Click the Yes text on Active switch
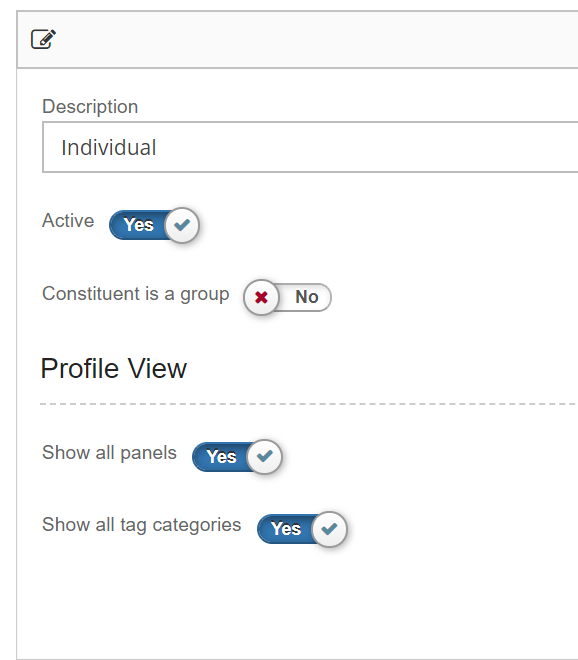This screenshot has width=578, height=660. (x=139, y=224)
